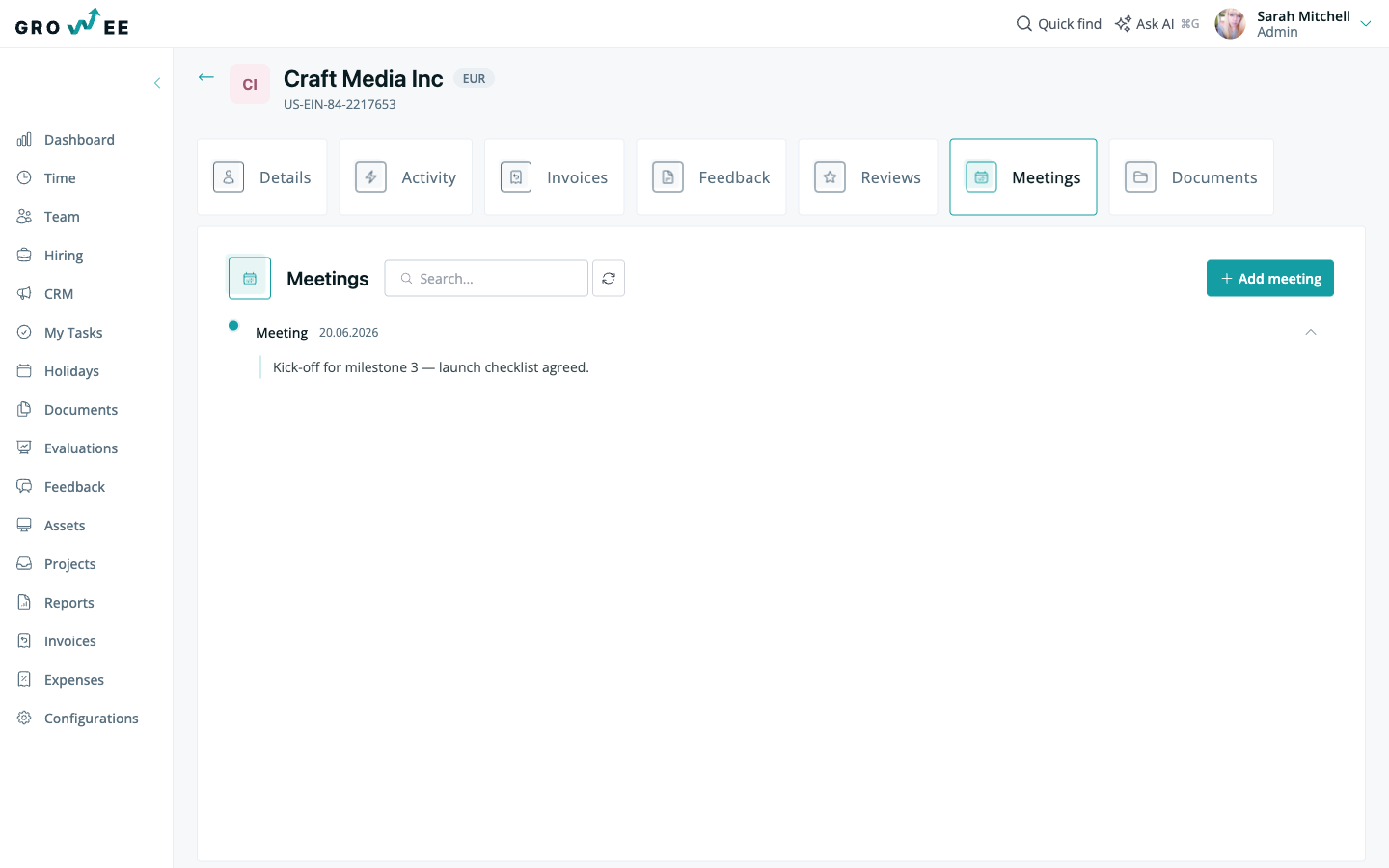Screen dimensions: 1389x868
Task: Collapse the sidebar with the chevron
Action: coord(157,83)
